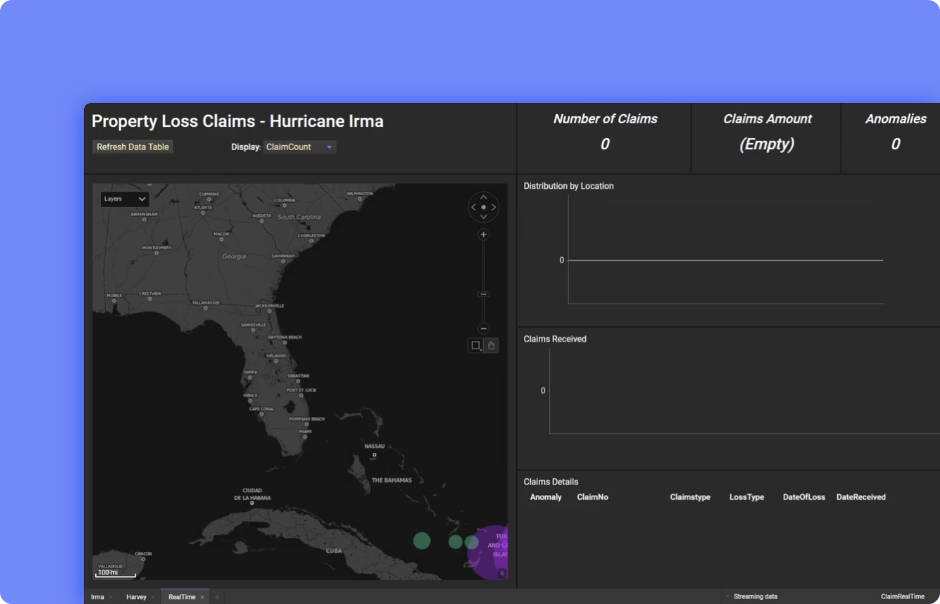This screenshot has width=940, height=604.
Task: Pan the map right with the navigation arrow
Action: point(494,207)
